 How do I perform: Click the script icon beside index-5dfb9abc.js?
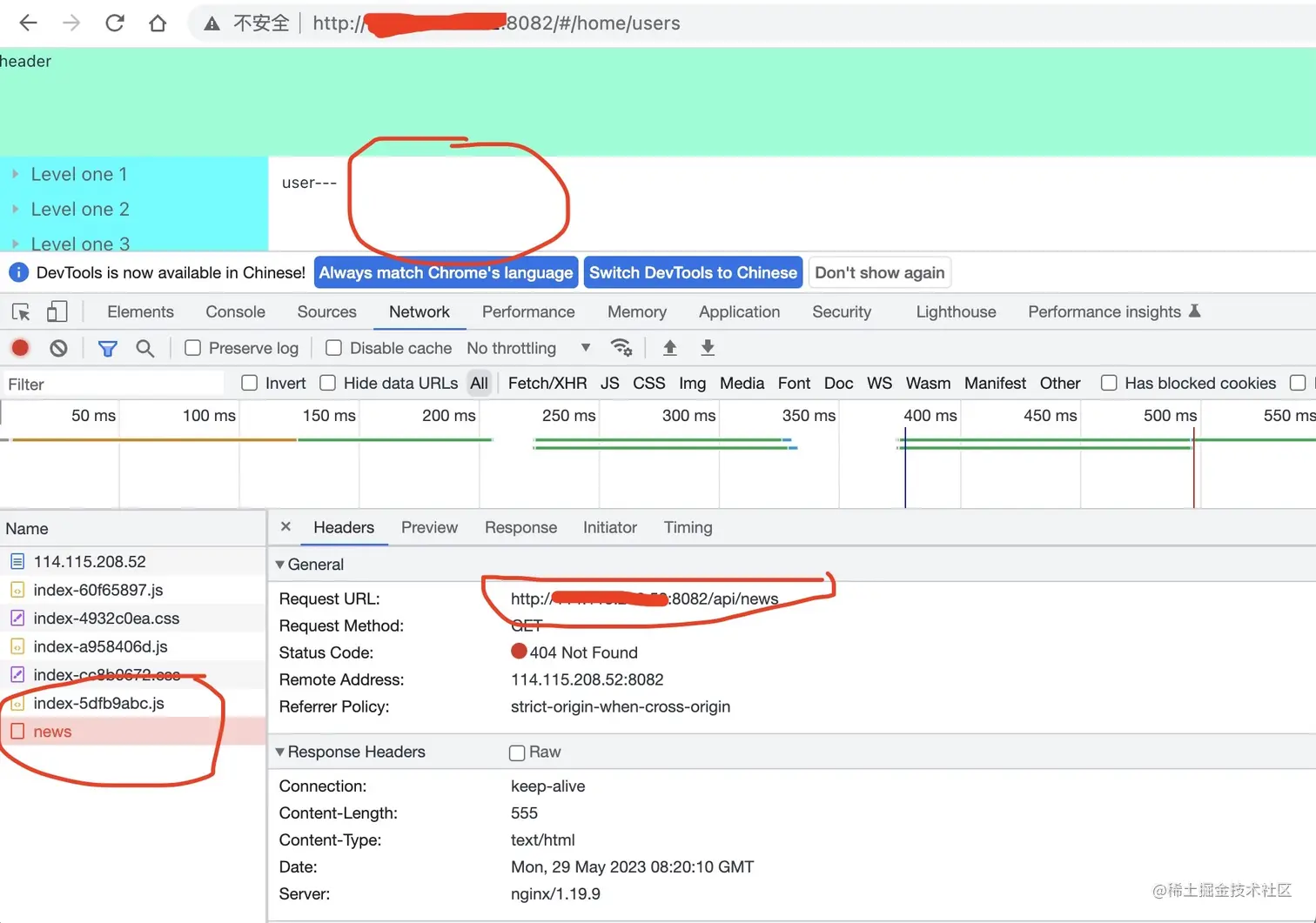tap(17, 703)
